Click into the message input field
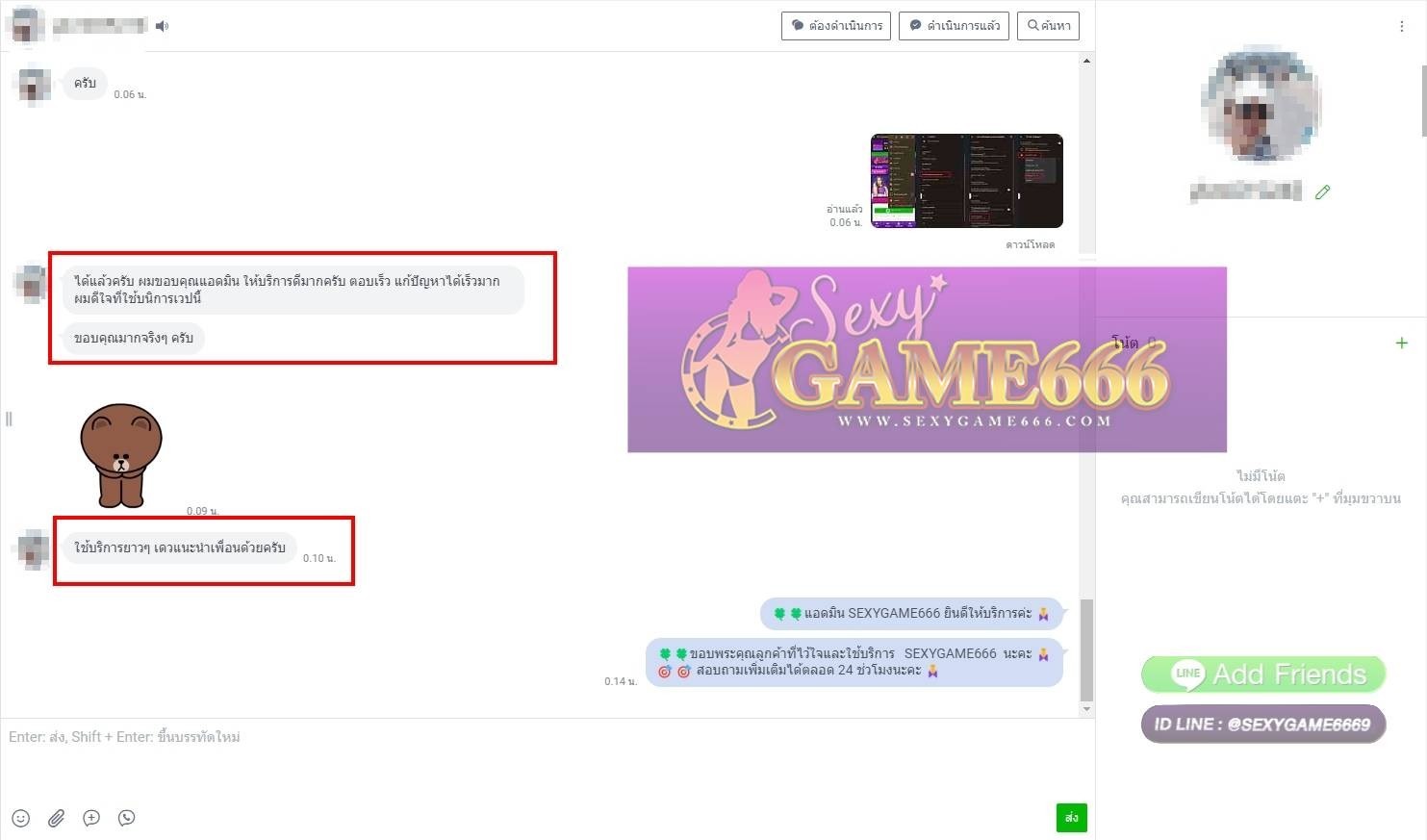Viewport: 1427px width, 840px height. 539,760
